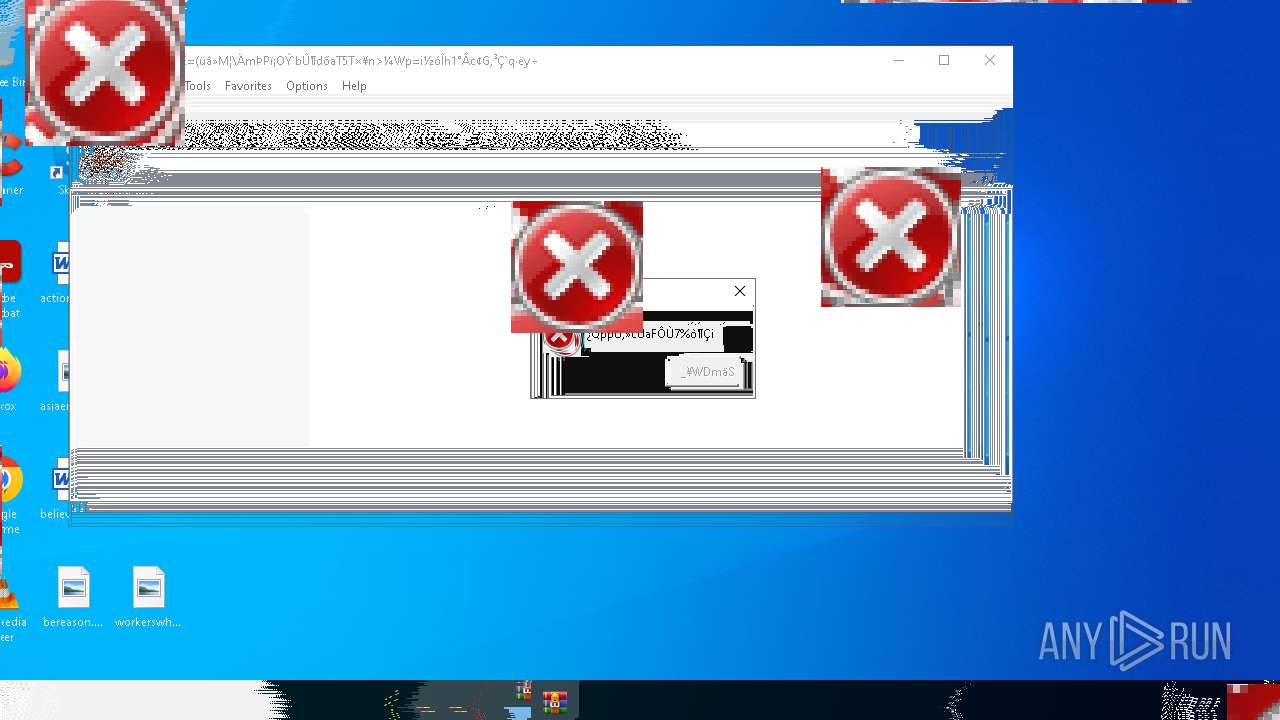The height and width of the screenshot is (720, 1280).
Task: Open the Options menu
Action: (x=307, y=86)
